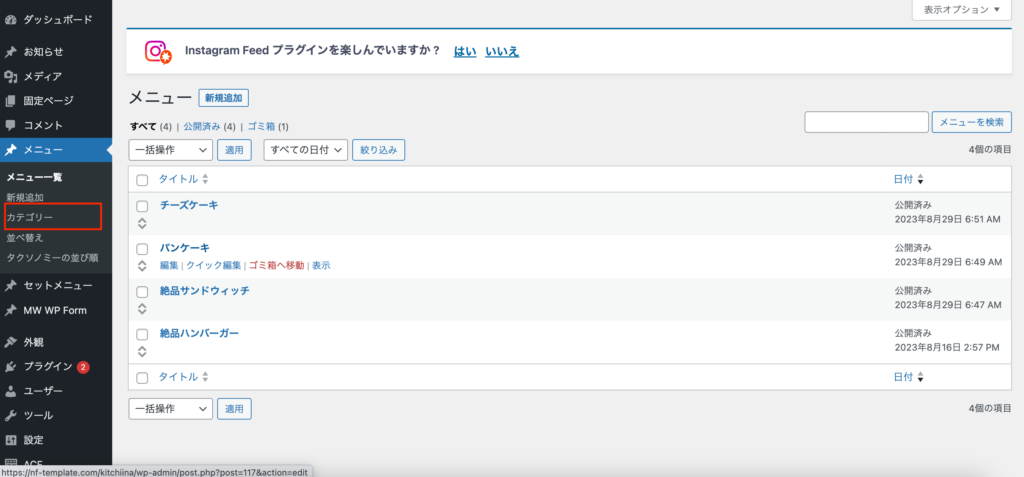Click the menu search input field
This screenshot has height=477, width=1024.
tap(867, 122)
